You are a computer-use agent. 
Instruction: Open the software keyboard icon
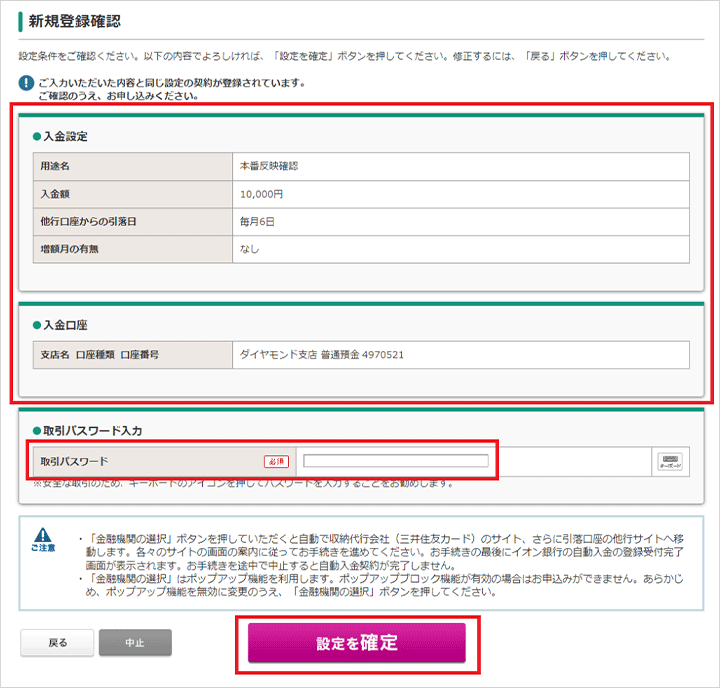tap(668, 461)
